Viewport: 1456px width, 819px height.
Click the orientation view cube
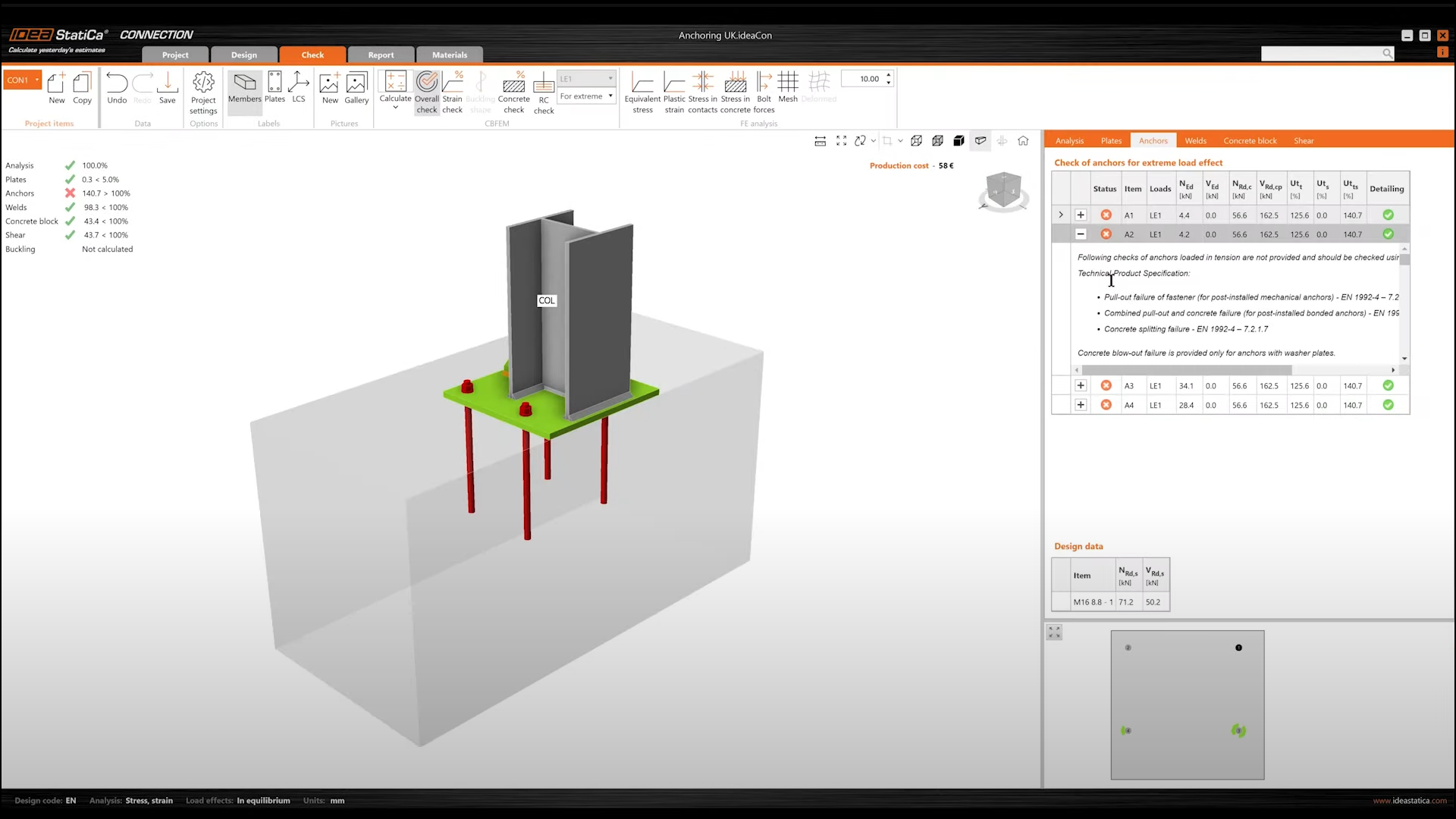tap(1004, 190)
